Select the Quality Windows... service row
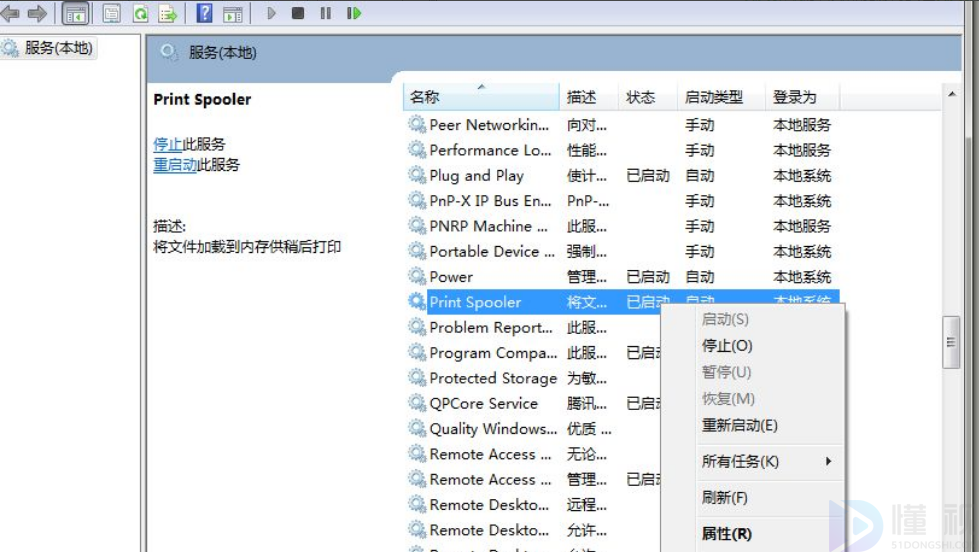The height and width of the screenshot is (552, 979). coord(533,428)
